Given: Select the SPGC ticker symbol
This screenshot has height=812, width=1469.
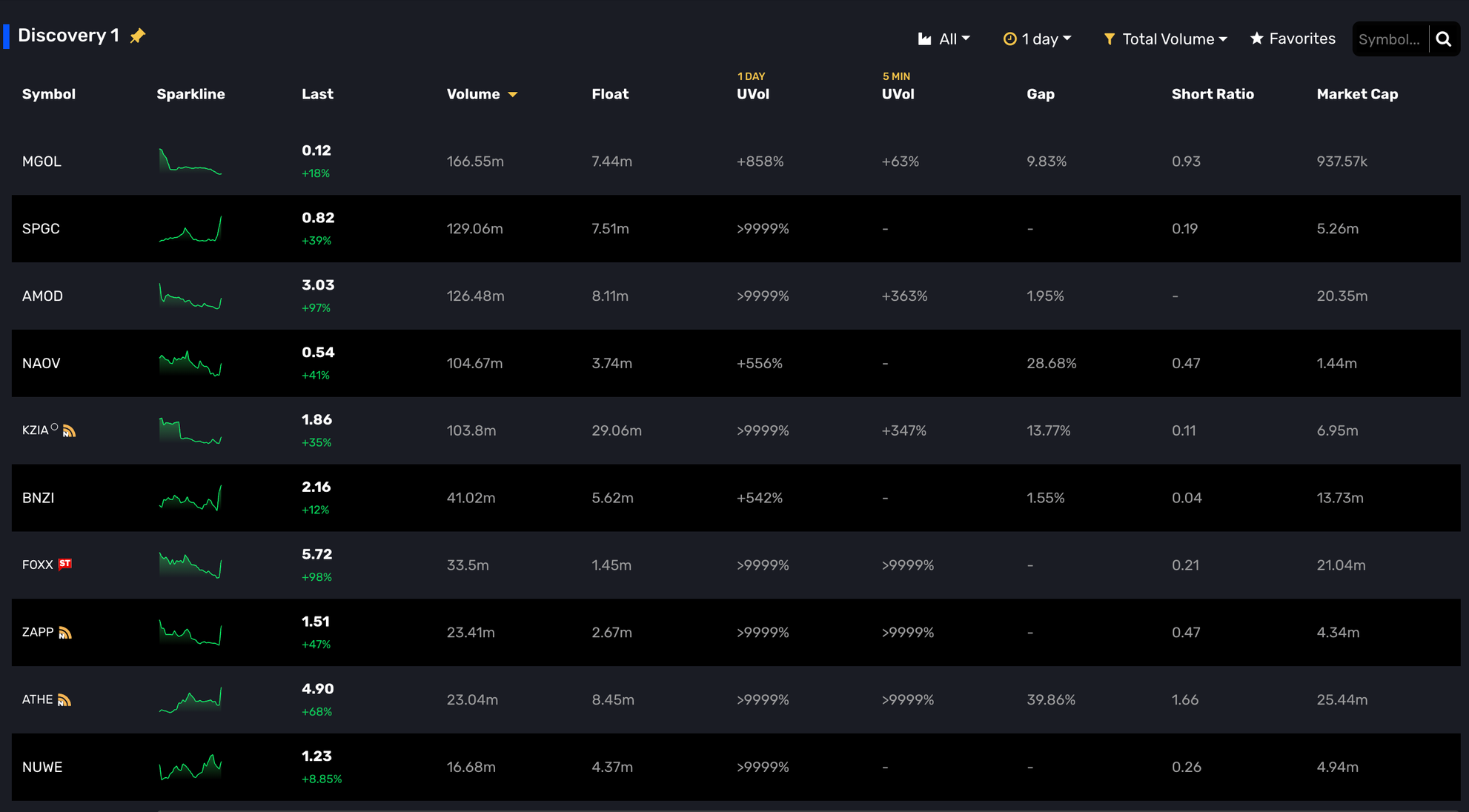Looking at the screenshot, I should 41,229.
